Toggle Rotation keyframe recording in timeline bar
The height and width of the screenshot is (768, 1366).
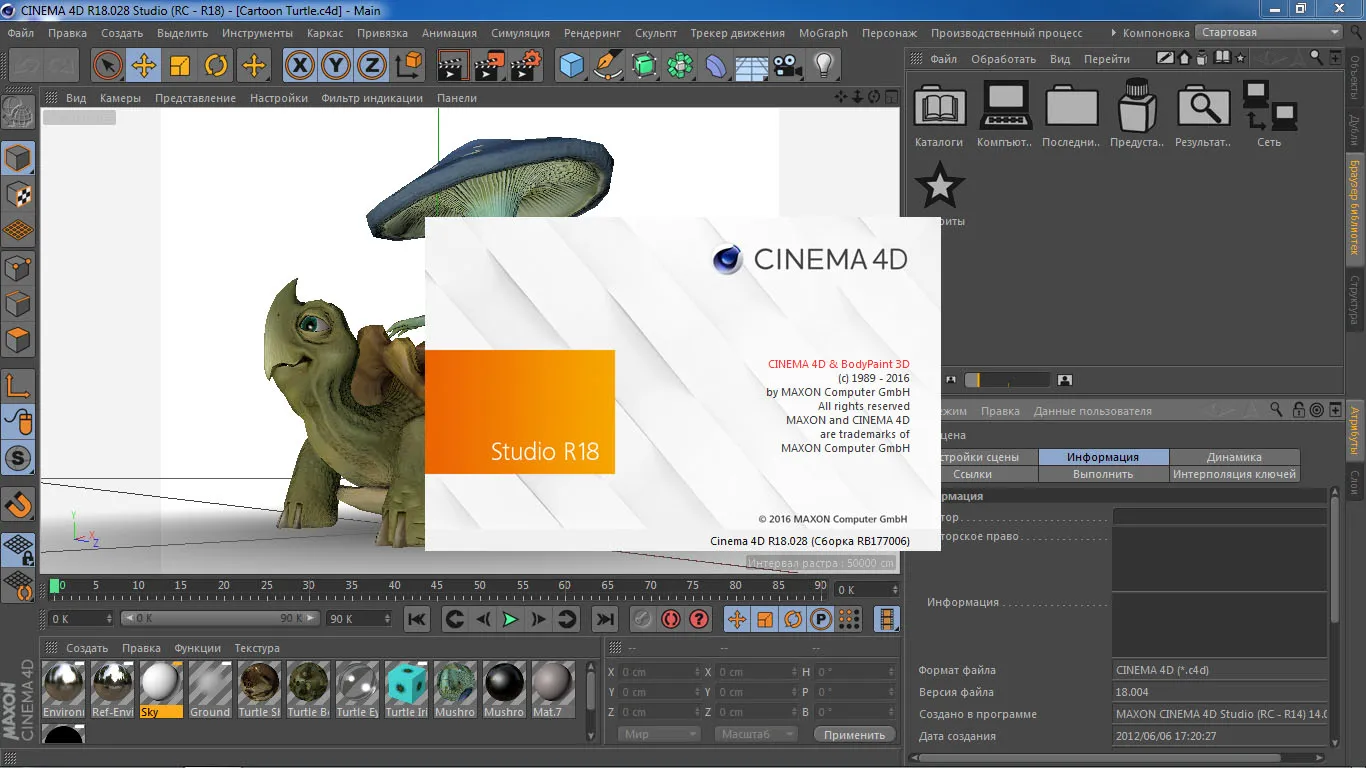click(x=793, y=619)
